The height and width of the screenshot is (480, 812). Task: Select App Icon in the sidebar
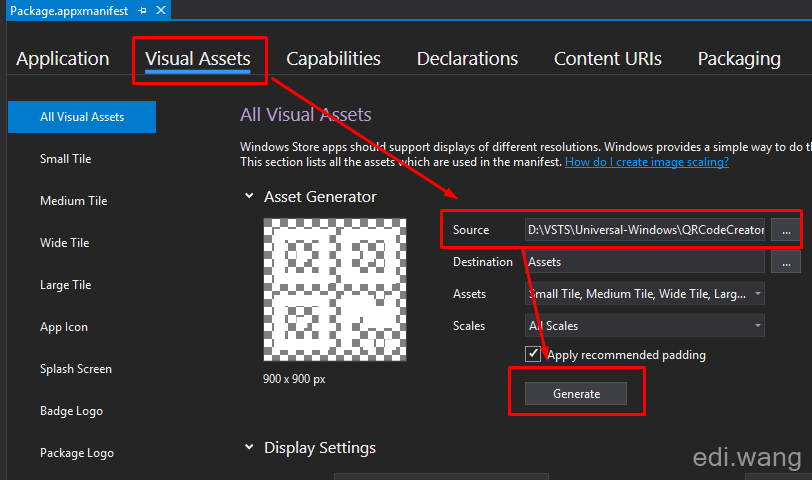click(64, 327)
